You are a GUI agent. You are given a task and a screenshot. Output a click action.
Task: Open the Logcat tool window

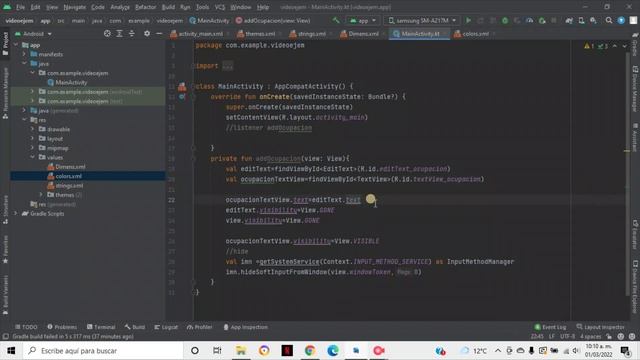(166, 327)
